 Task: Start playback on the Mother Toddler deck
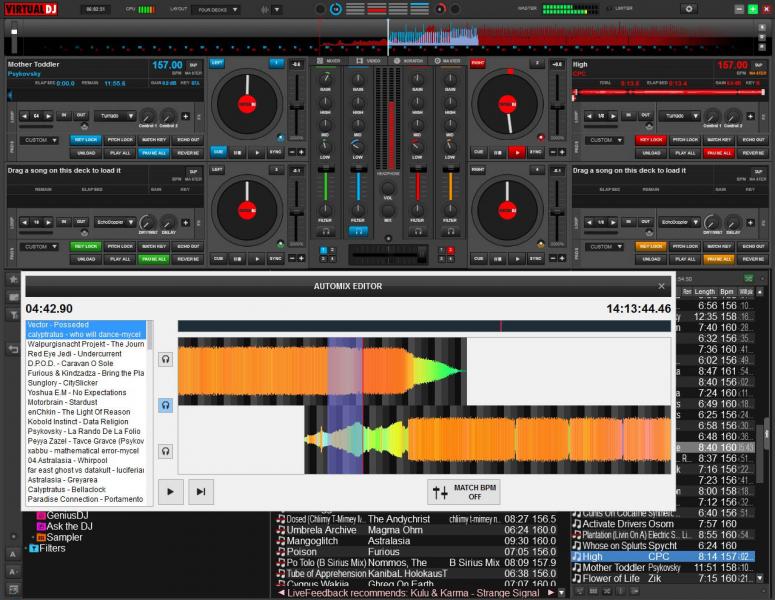point(257,152)
